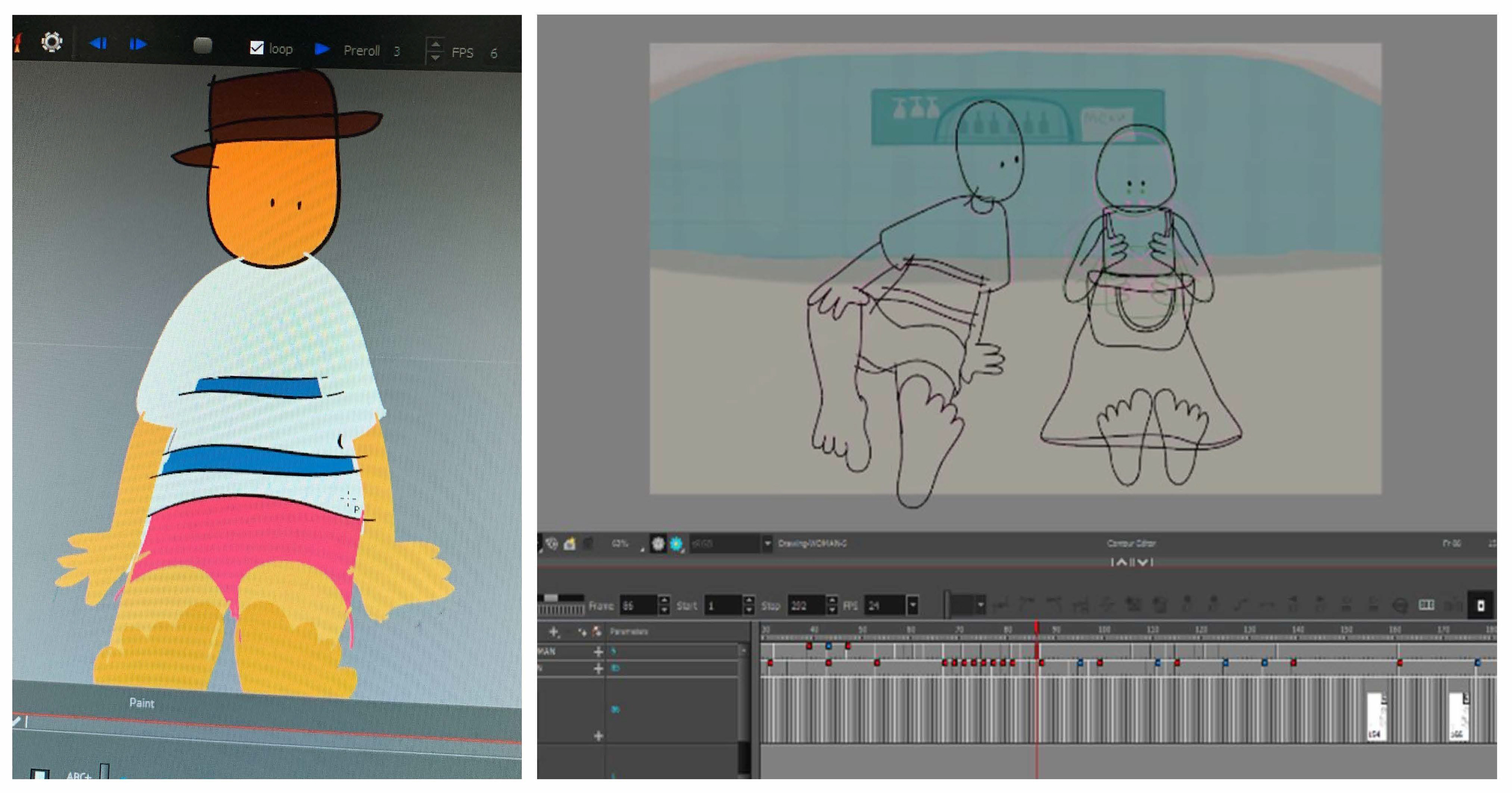Select the Paint panel label
This screenshot has width=1512, height=793.
[141, 702]
